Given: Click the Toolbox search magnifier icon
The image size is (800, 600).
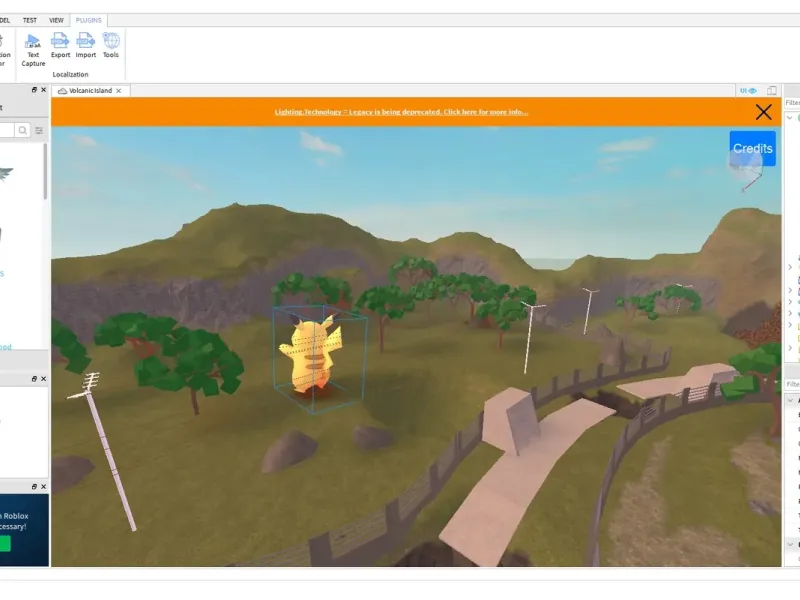Looking at the screenshot, I should [22, 131].
